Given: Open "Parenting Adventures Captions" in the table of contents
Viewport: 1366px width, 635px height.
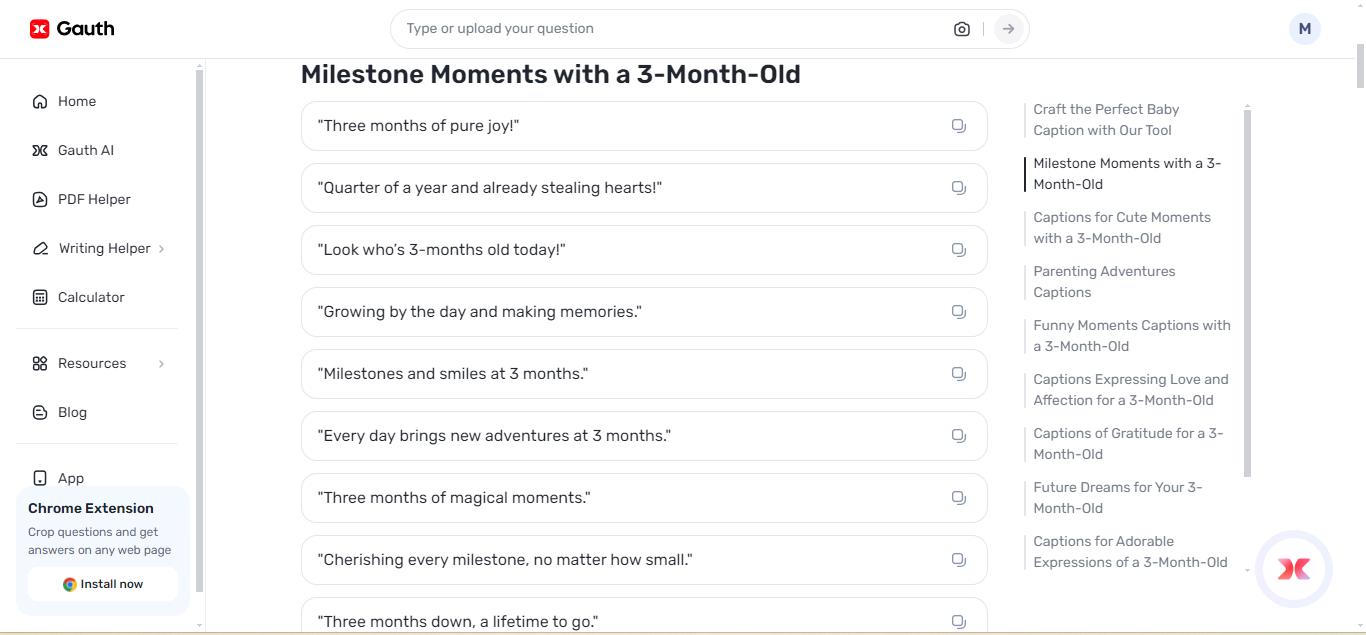Looking at the screenshot, I should point(1104,281).
